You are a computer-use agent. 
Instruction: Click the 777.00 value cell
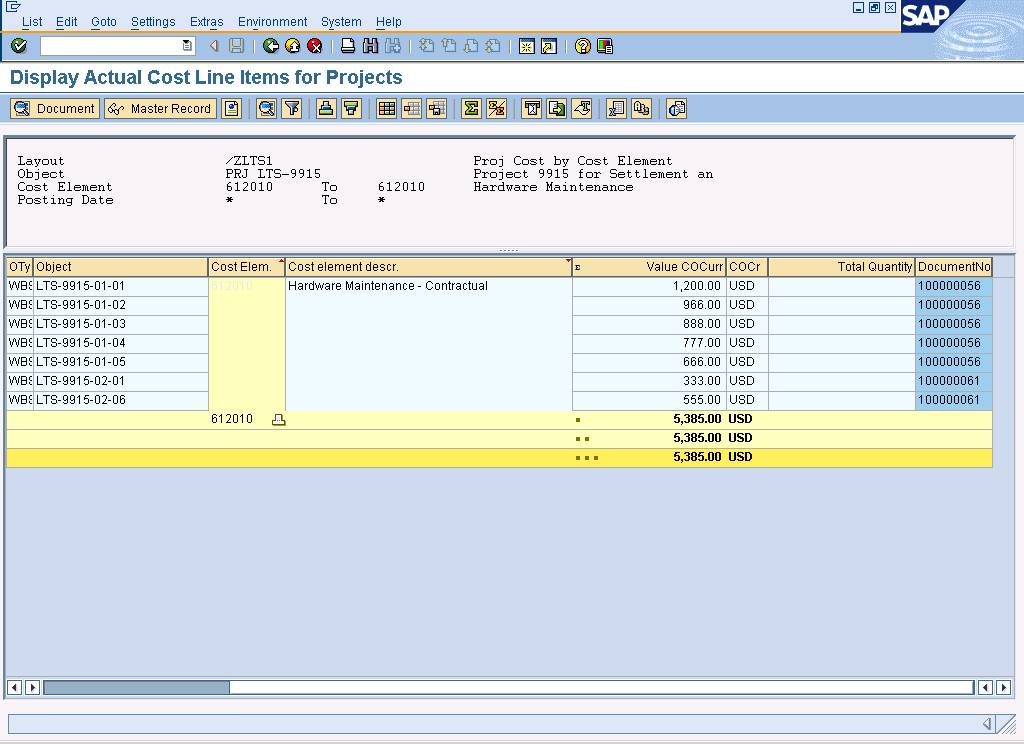point(648,343)
